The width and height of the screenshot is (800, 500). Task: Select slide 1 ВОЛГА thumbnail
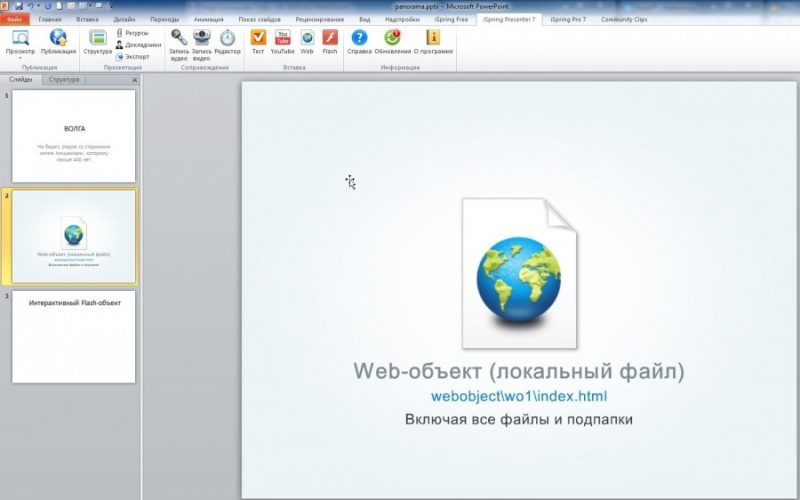click(x=74, y=136)
